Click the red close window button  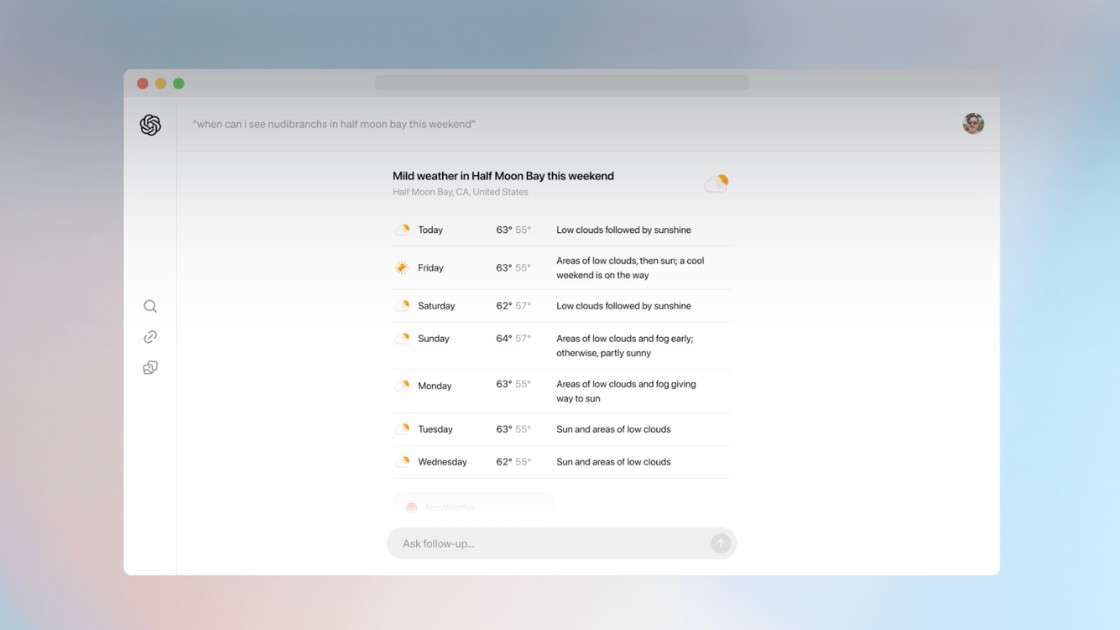[x=143, y=84]
